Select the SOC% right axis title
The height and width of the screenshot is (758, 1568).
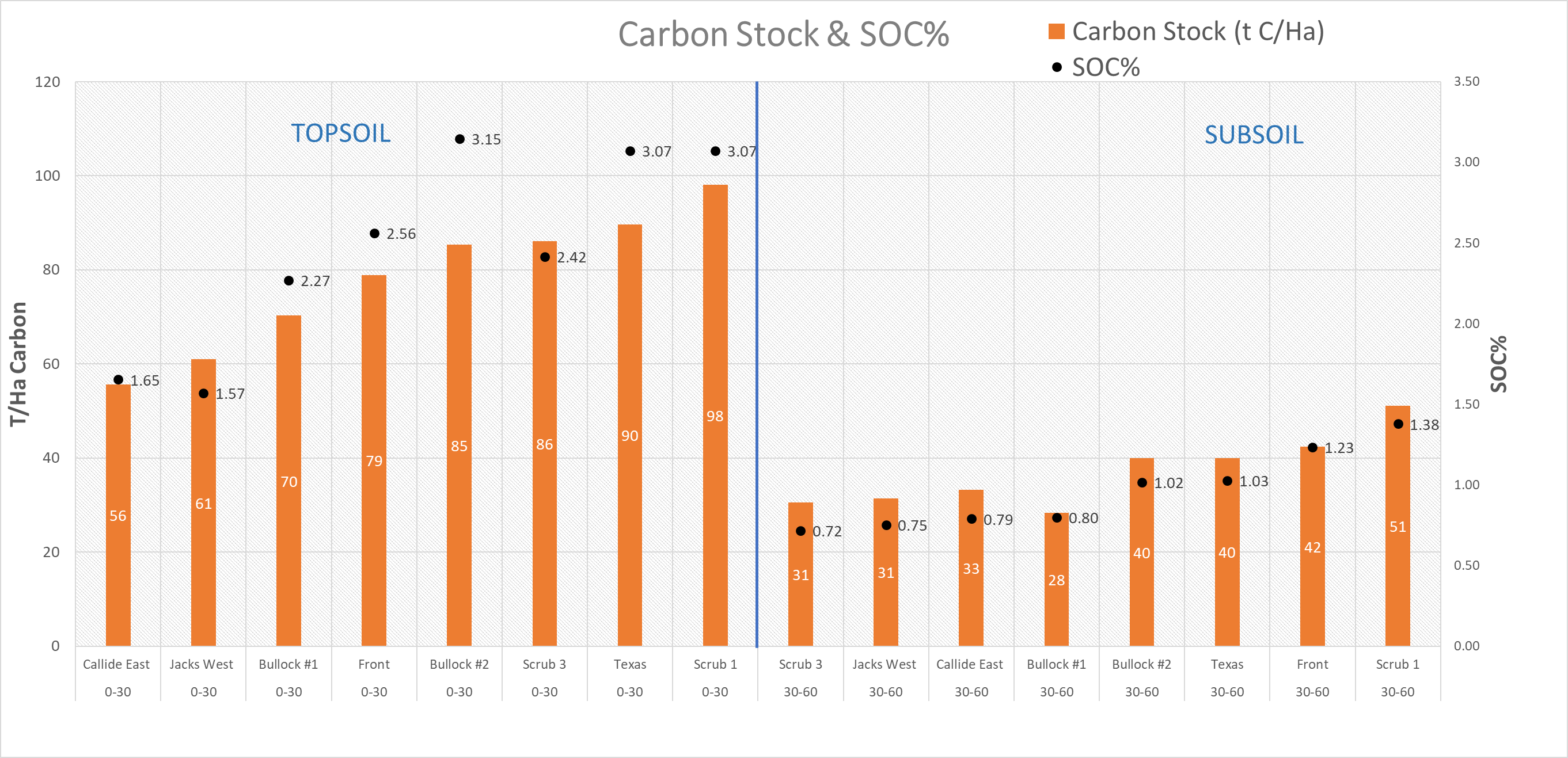tap(1498, 364)
